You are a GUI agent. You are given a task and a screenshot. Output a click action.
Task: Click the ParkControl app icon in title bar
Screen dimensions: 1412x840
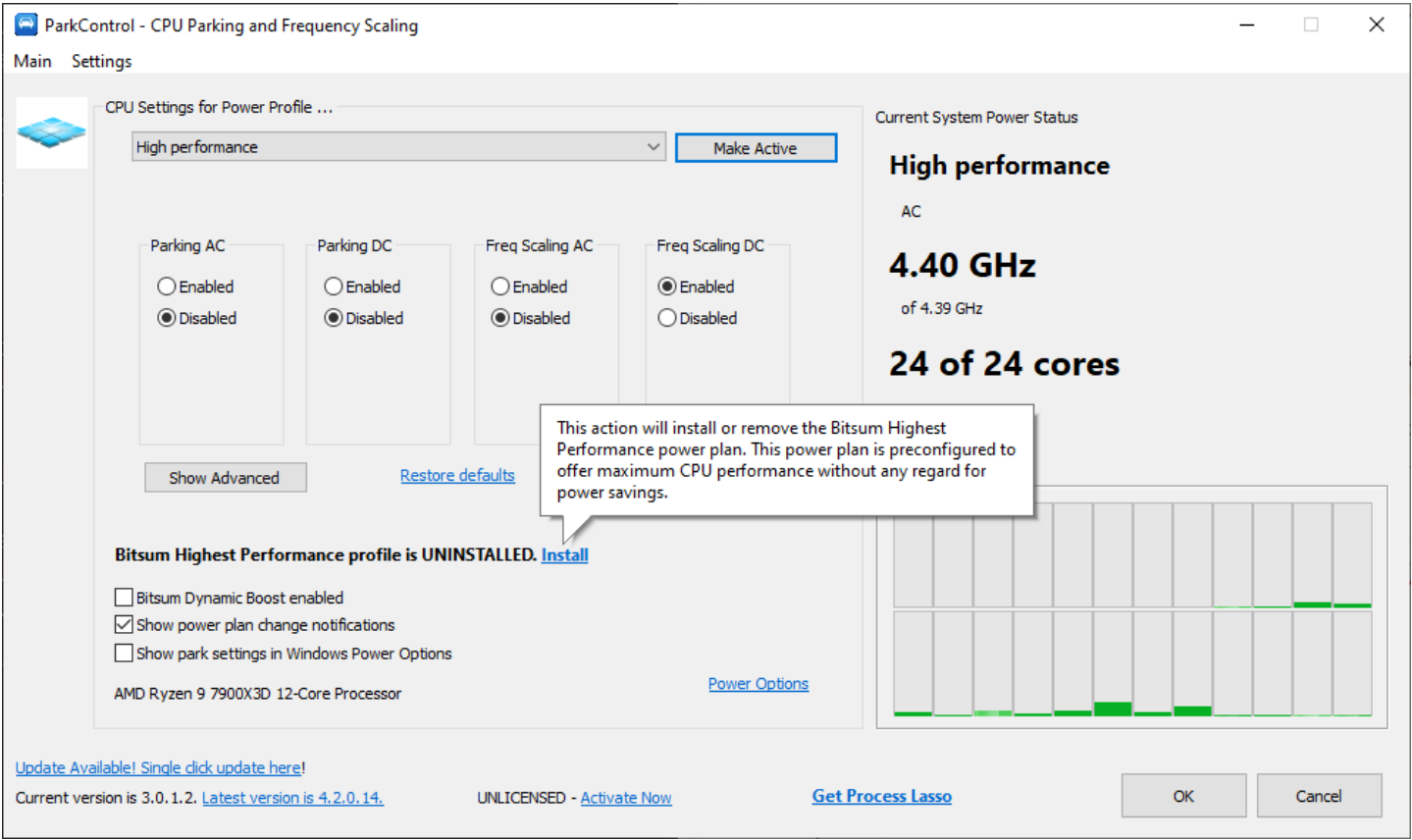(26, 25)
